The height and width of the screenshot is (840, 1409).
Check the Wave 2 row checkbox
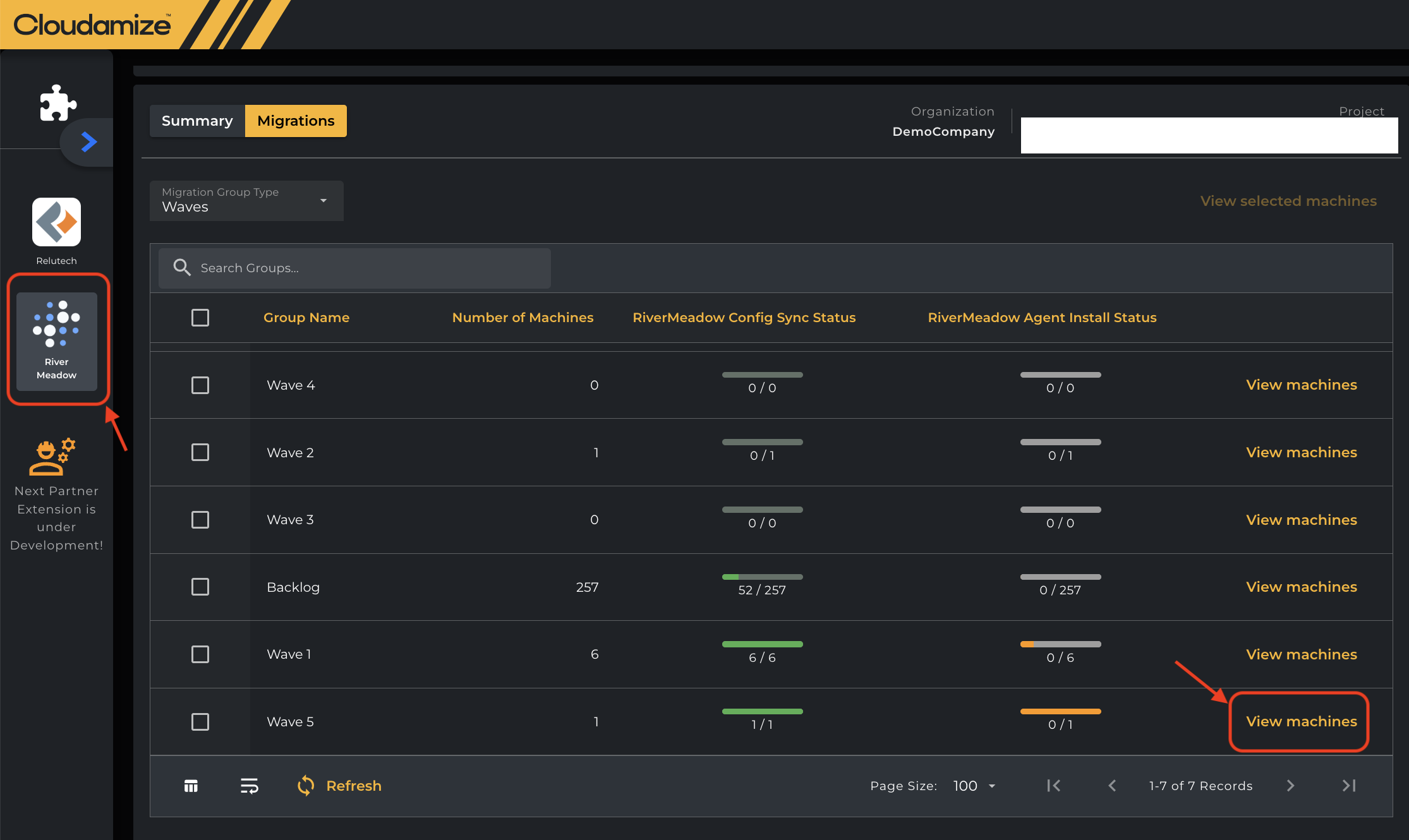click(x=200, y=452)
